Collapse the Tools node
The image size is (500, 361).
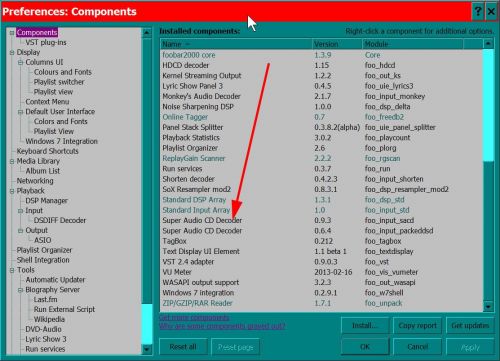pos(12,270)
